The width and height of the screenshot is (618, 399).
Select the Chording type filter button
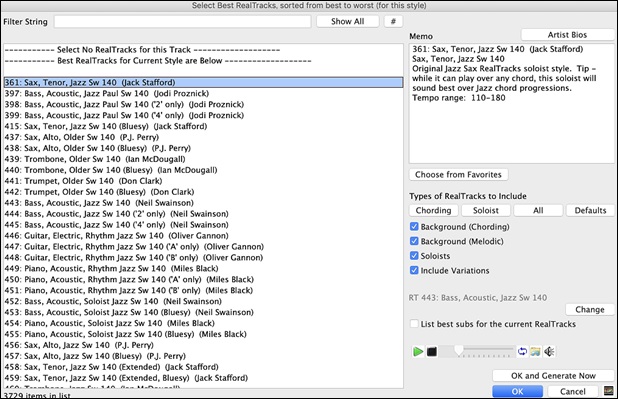click(x=434, y=211)
